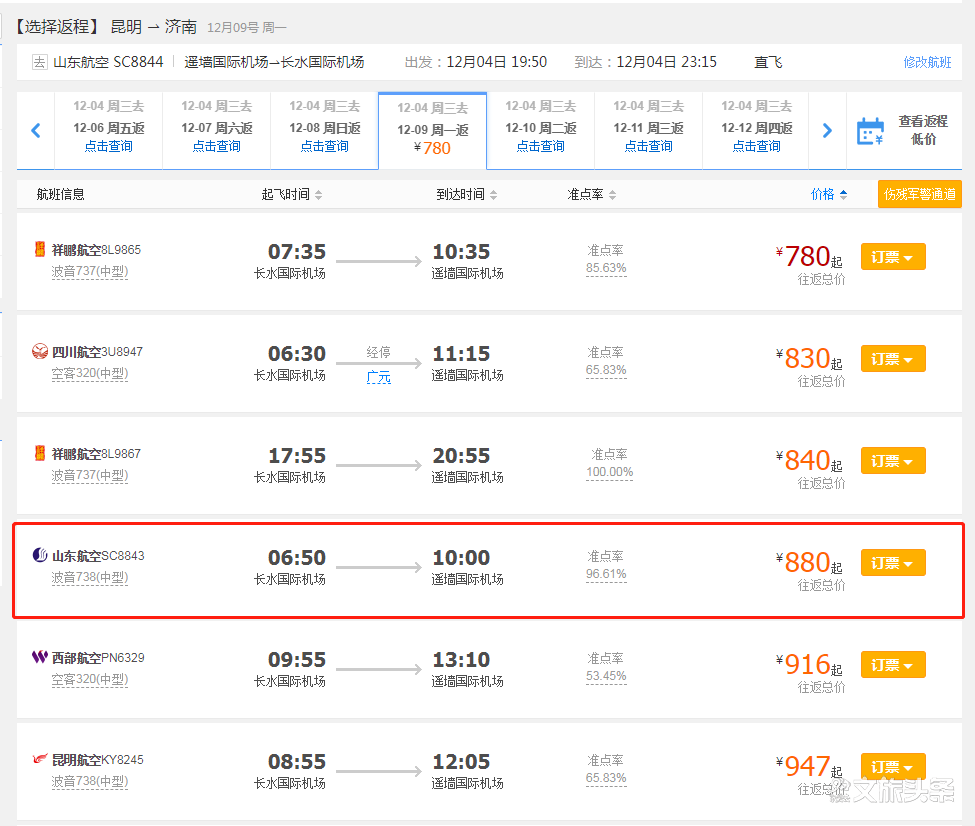Click departure time 06:30
Viewport: 975px width, 826px height.
[297, 353]
